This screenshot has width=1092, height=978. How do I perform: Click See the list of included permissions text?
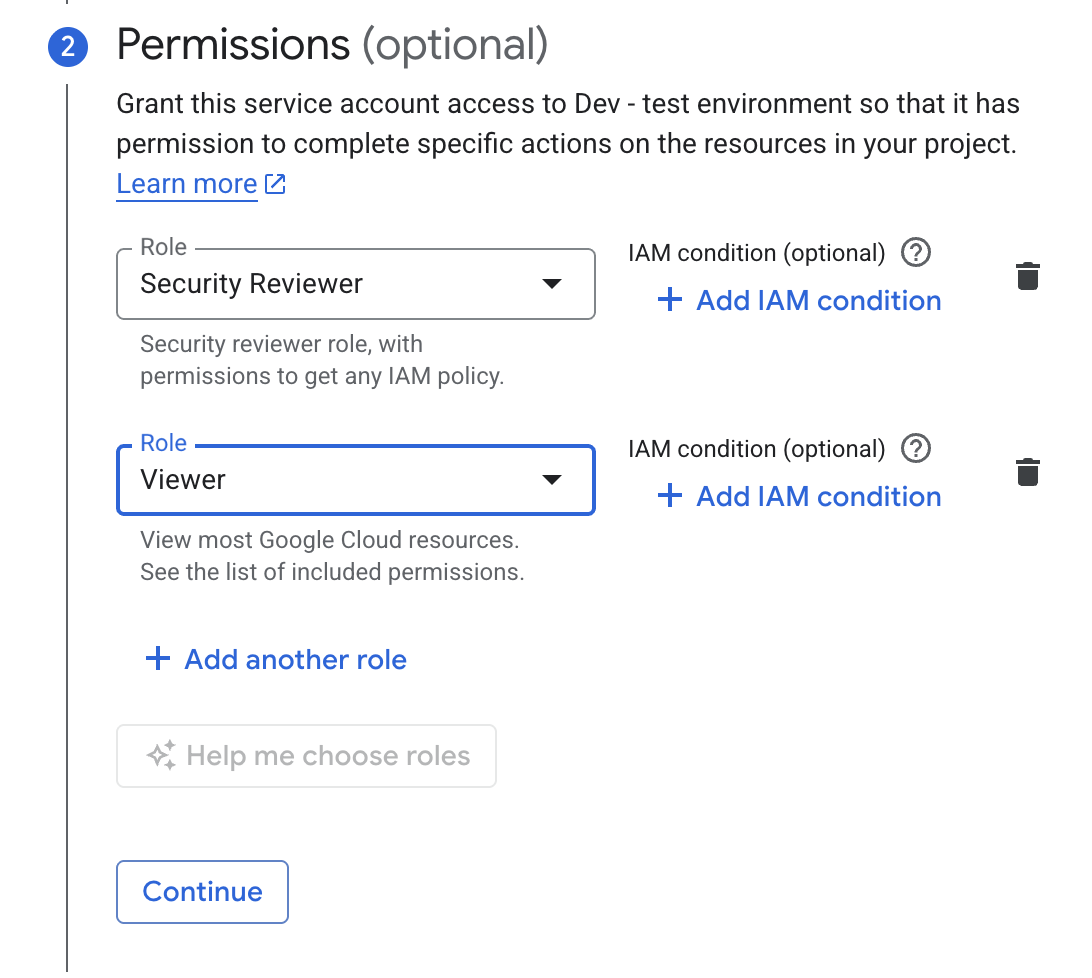332,573
